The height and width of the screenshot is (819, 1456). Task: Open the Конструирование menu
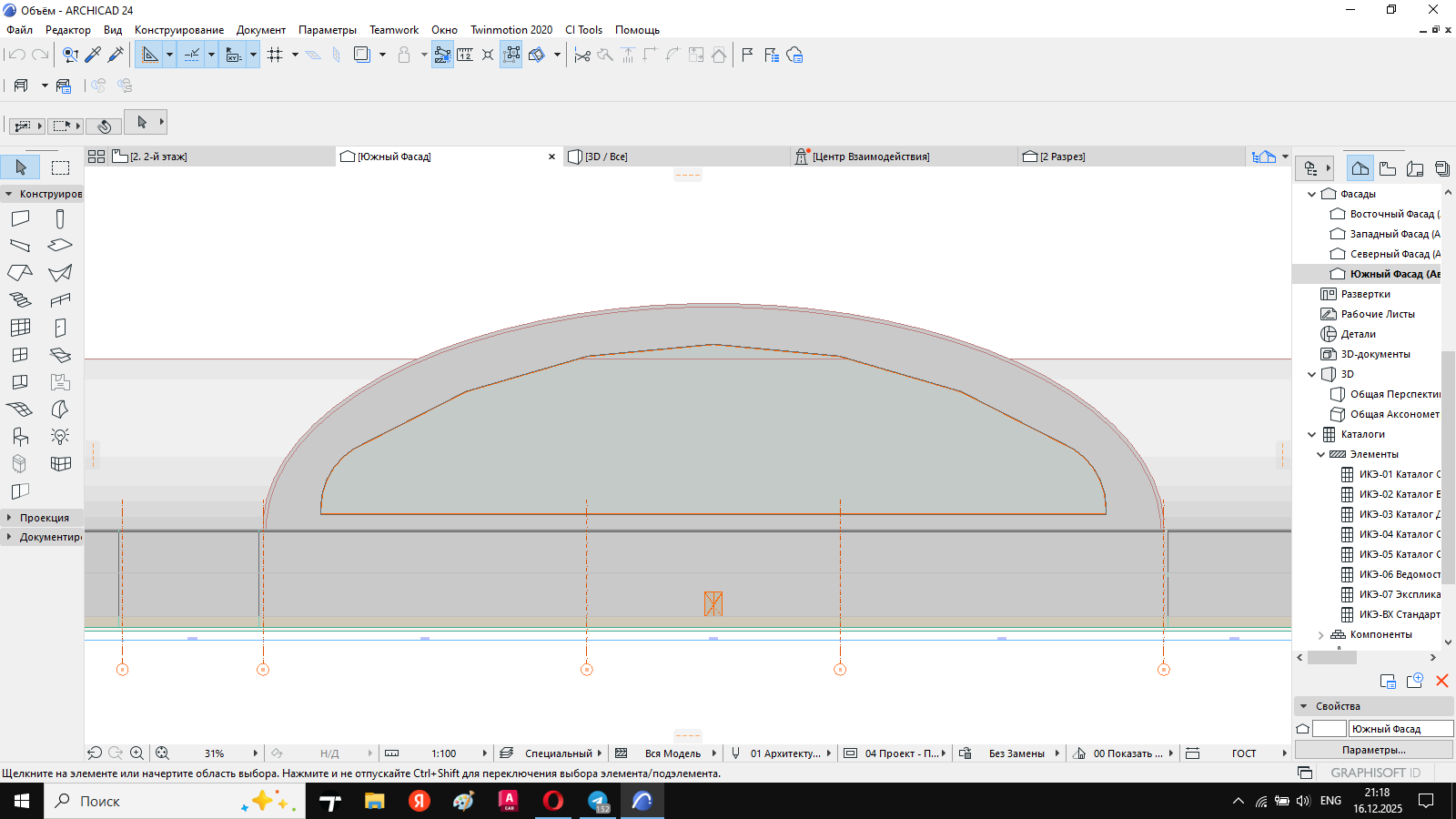178,30
